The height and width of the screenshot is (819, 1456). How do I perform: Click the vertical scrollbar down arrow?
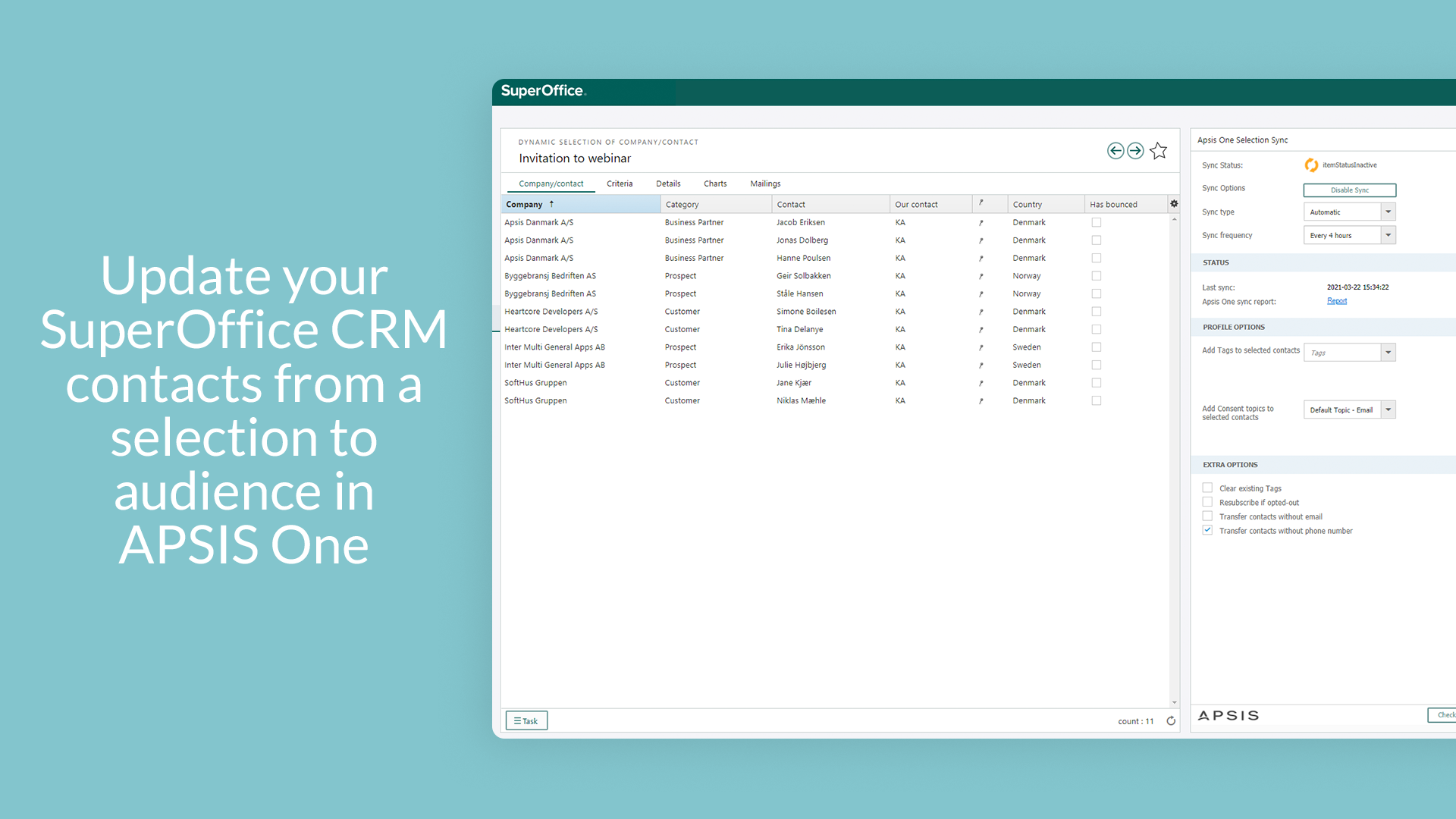click(1174, 703)
